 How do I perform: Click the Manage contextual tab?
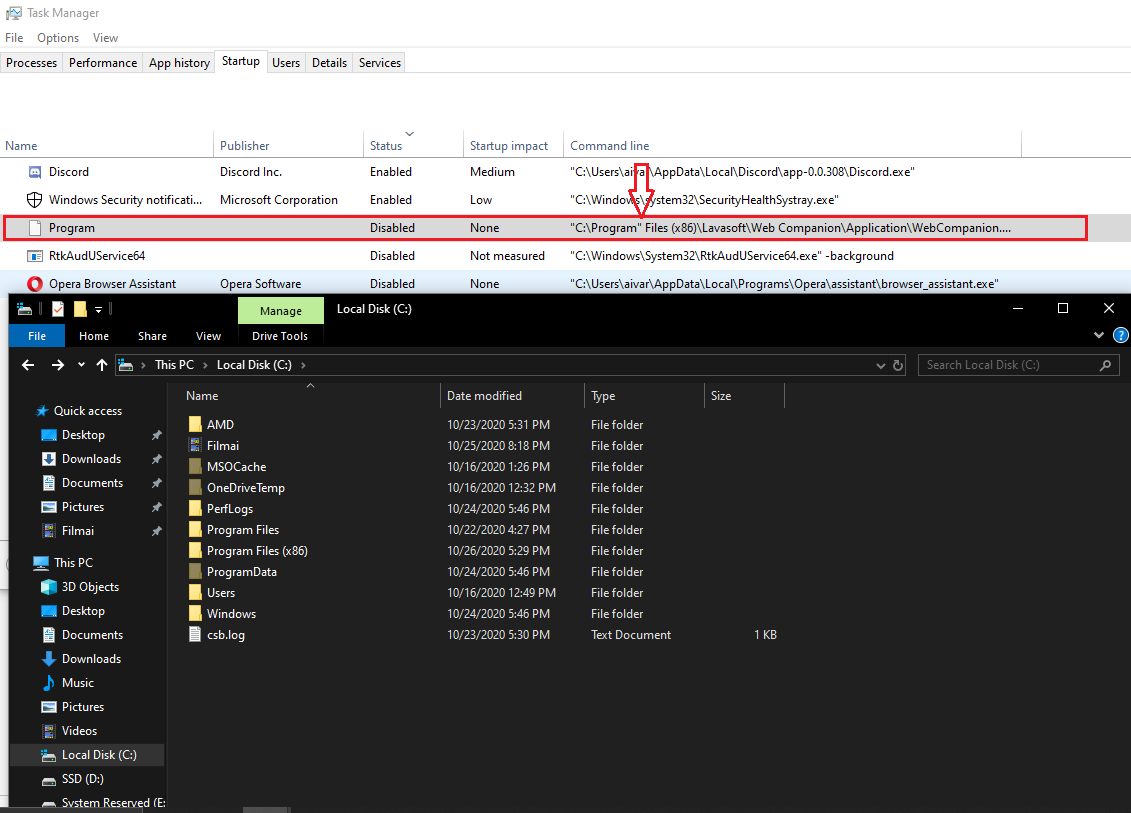click(x=281, y=311)
